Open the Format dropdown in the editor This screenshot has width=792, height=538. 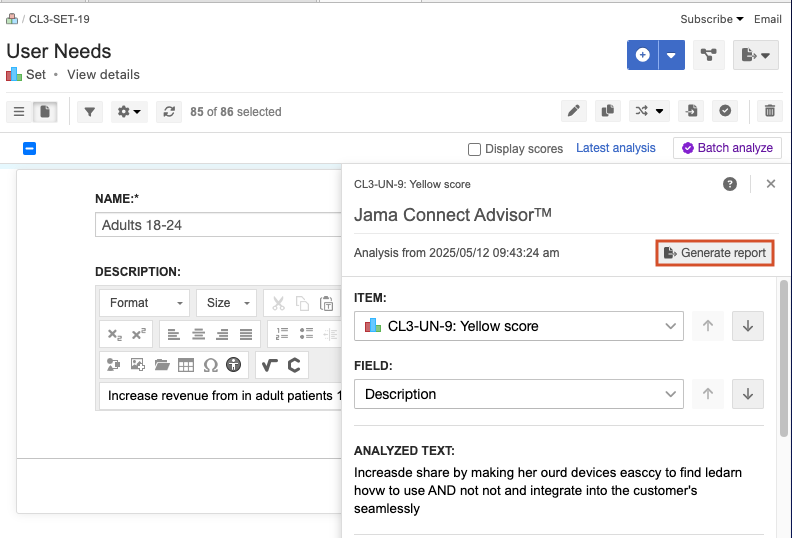(x=147, y=303)
